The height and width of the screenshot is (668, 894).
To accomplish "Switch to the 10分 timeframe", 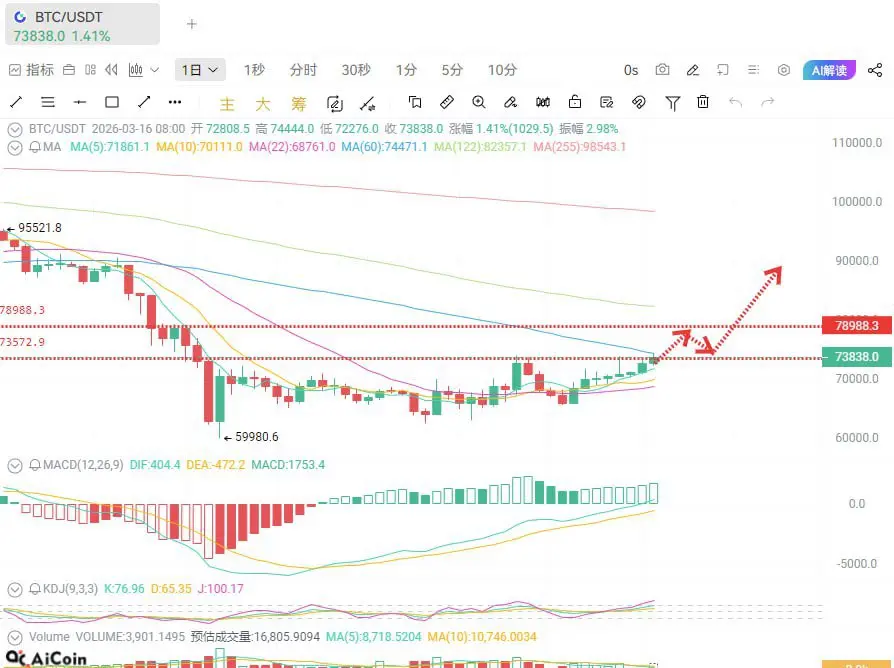I will coord(502,70).
